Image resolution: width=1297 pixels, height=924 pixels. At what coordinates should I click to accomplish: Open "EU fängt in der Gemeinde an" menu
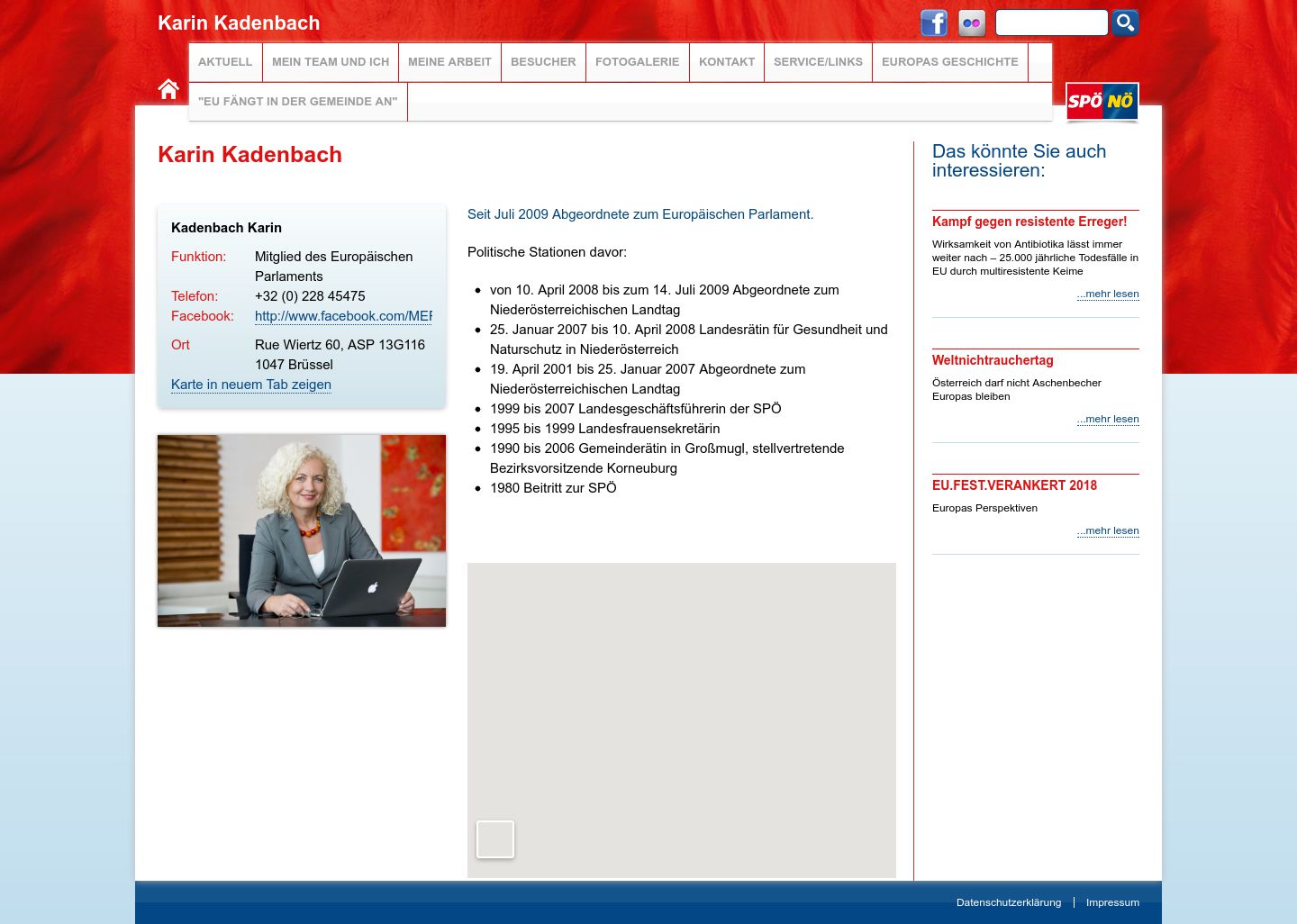coord(298,102)
